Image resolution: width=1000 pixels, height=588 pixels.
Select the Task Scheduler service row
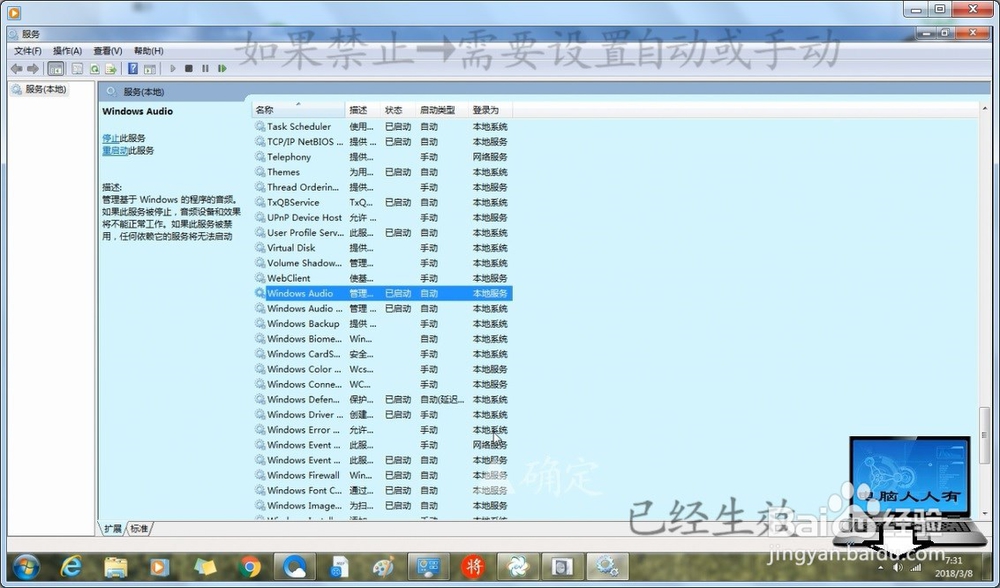coord(382,126)
